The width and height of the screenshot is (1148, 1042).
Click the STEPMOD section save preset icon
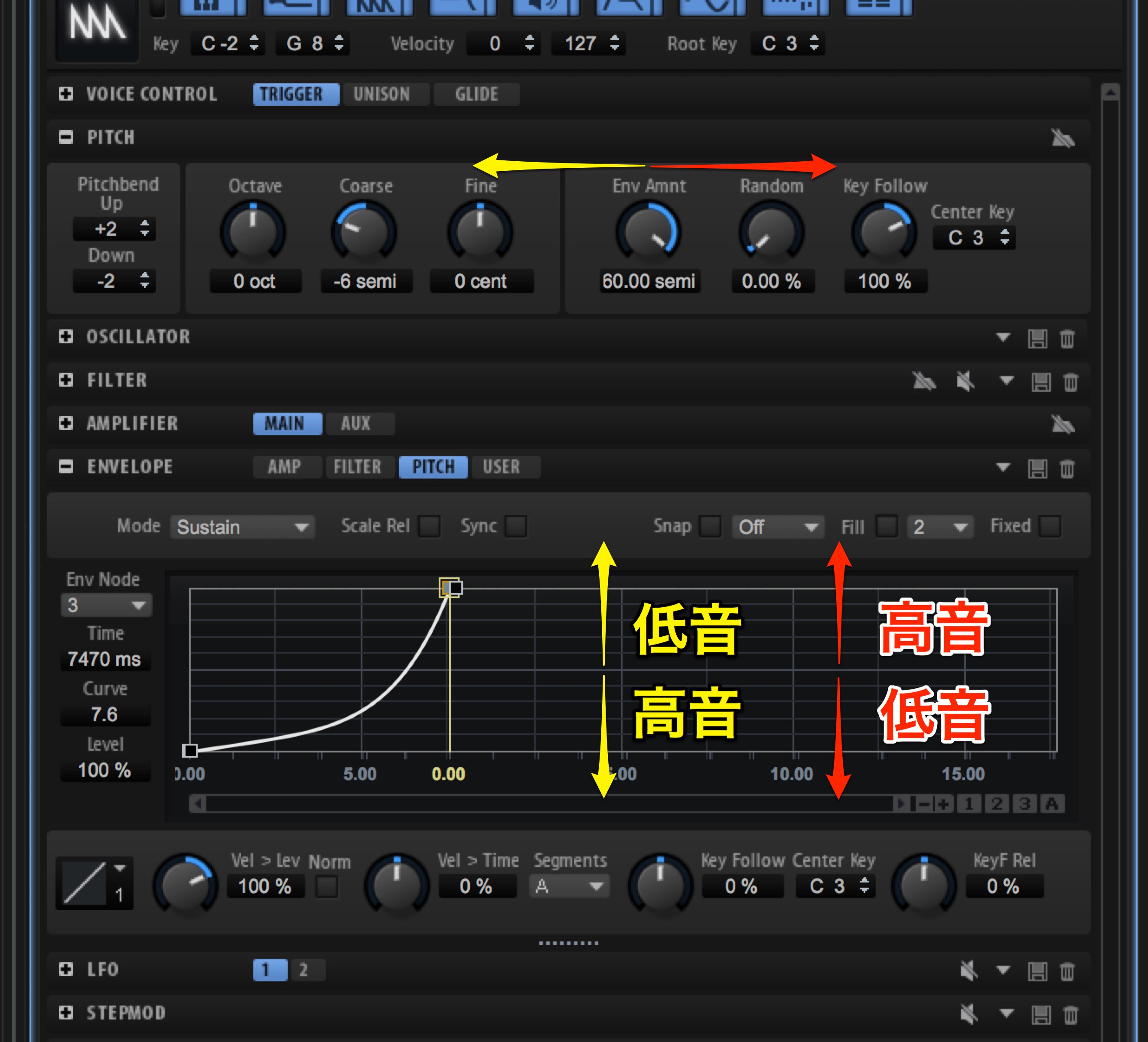[1040, 1015]
